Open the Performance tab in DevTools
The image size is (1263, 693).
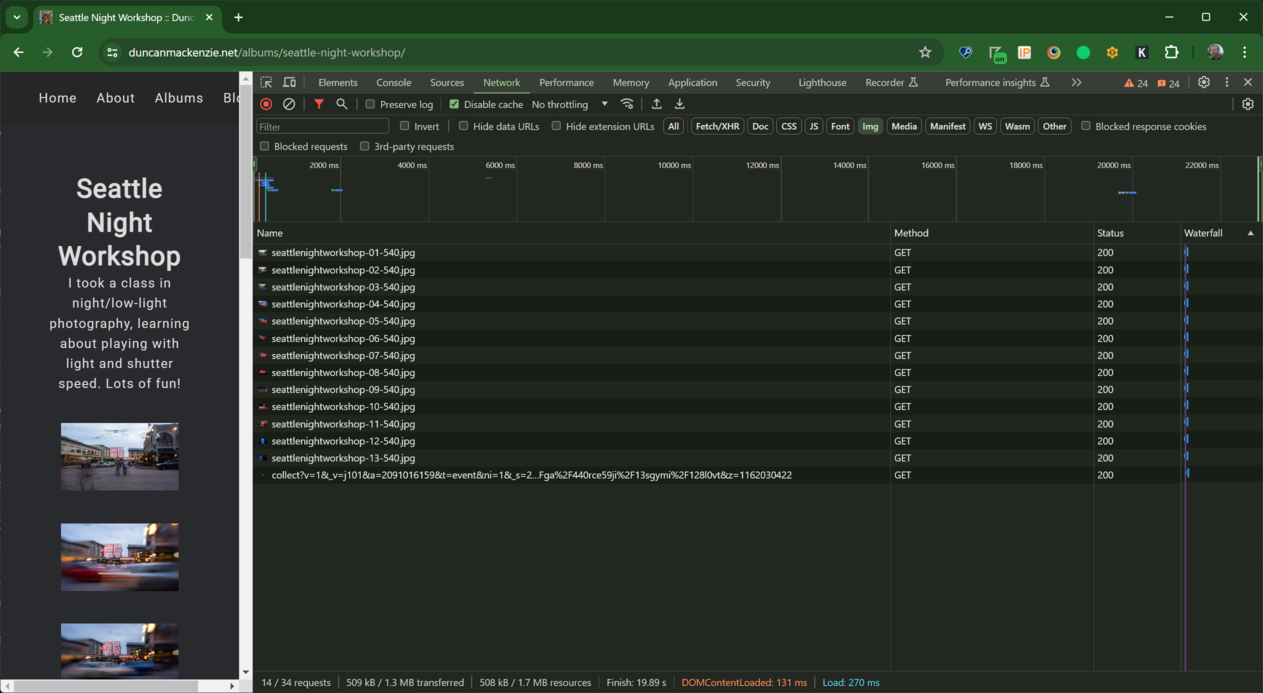tap(566, 83)
